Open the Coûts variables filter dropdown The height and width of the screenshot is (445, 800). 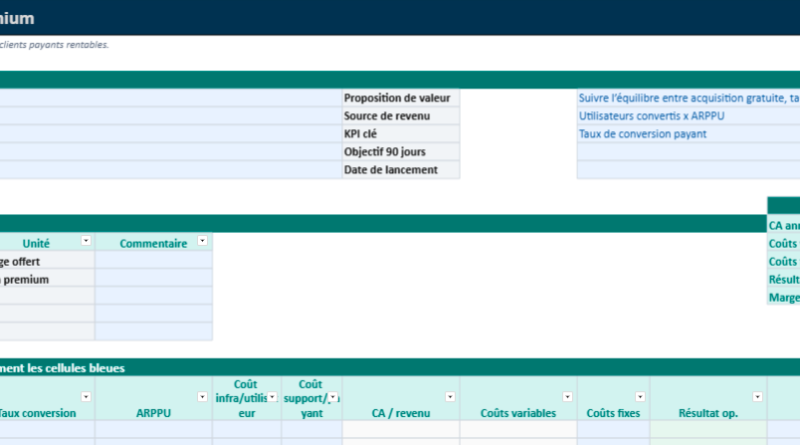(567, 398)
